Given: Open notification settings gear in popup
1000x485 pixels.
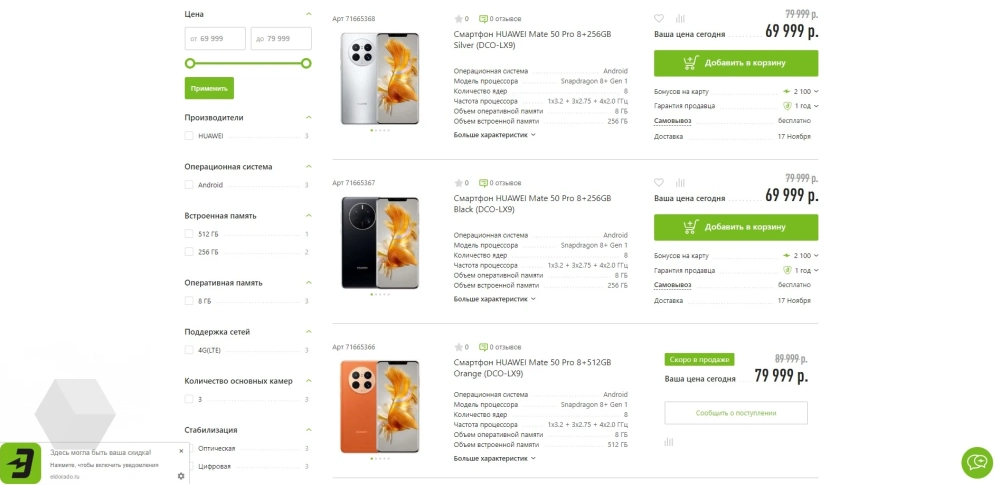Looking at the screenshot, I should 181,476.
